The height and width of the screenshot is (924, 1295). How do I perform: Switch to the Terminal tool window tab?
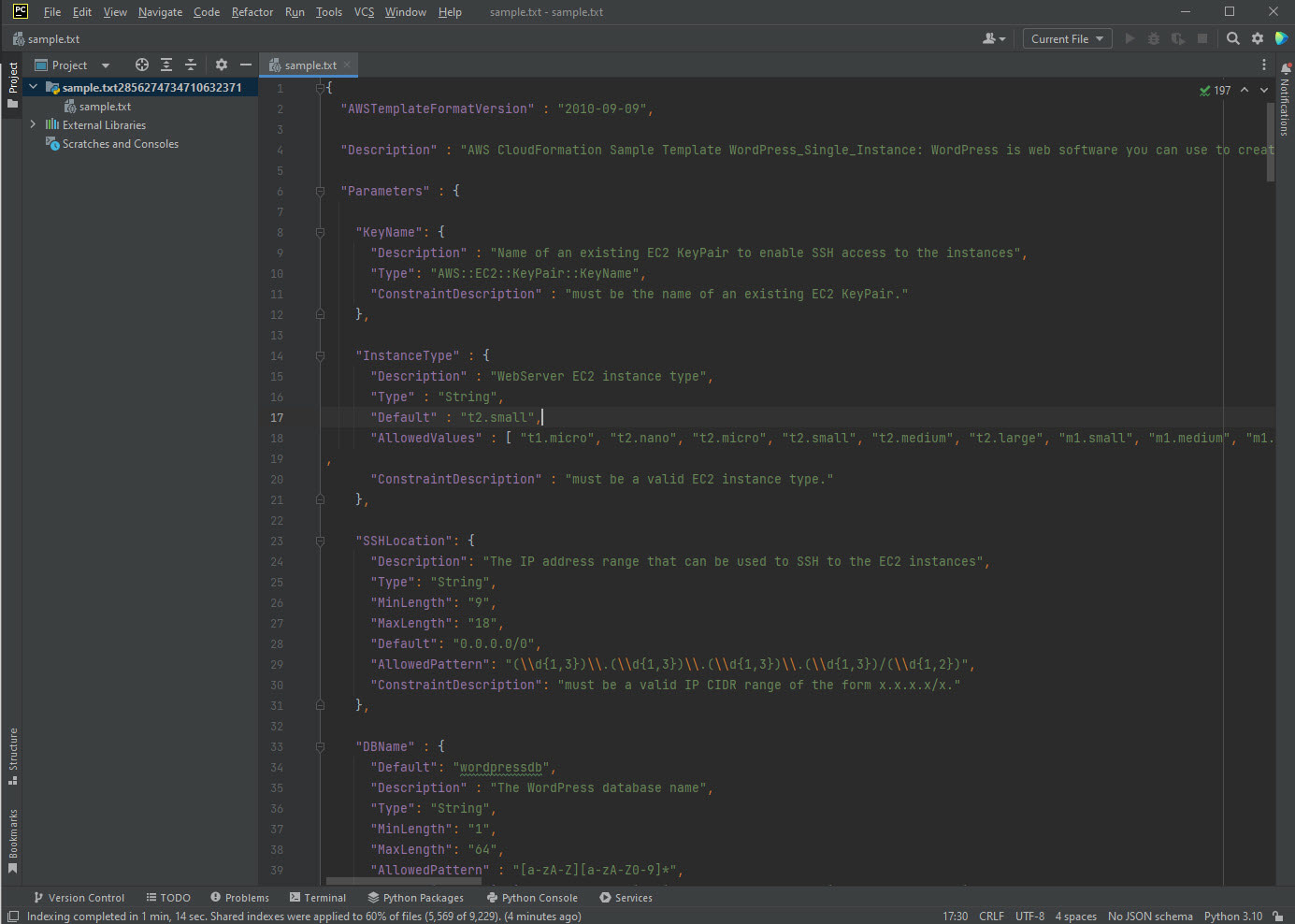[318, 898]
